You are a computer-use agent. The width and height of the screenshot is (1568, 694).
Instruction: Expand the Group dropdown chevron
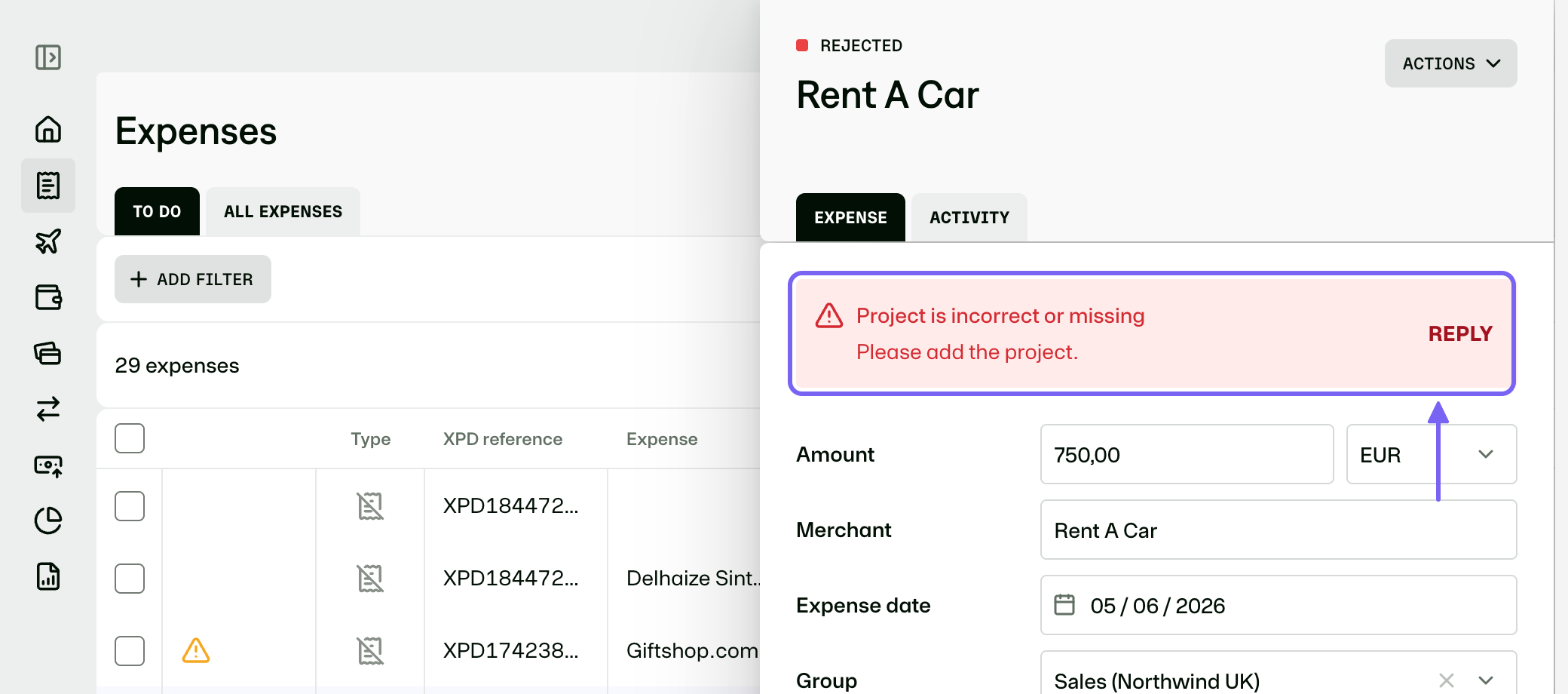(x=1486, y=680)
